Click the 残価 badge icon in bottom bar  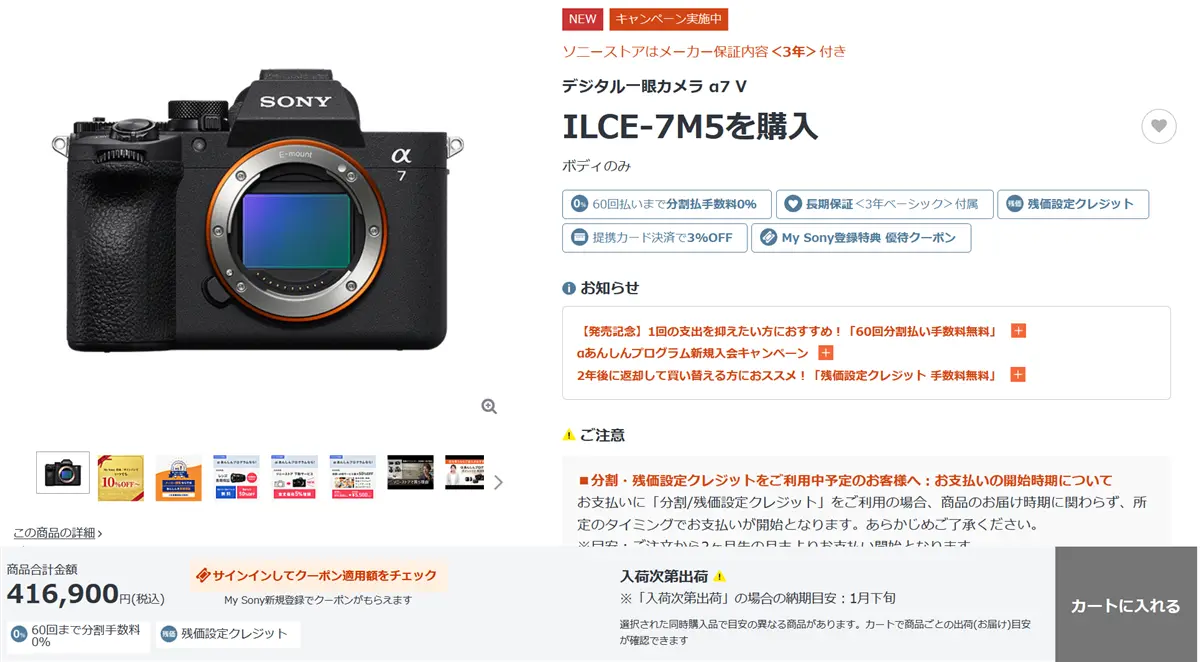tap(169, 633)
